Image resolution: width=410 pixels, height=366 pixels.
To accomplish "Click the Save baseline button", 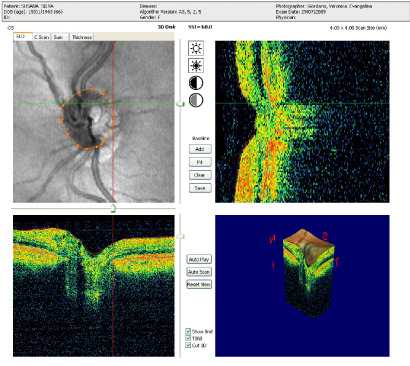I will pos(200,188).
